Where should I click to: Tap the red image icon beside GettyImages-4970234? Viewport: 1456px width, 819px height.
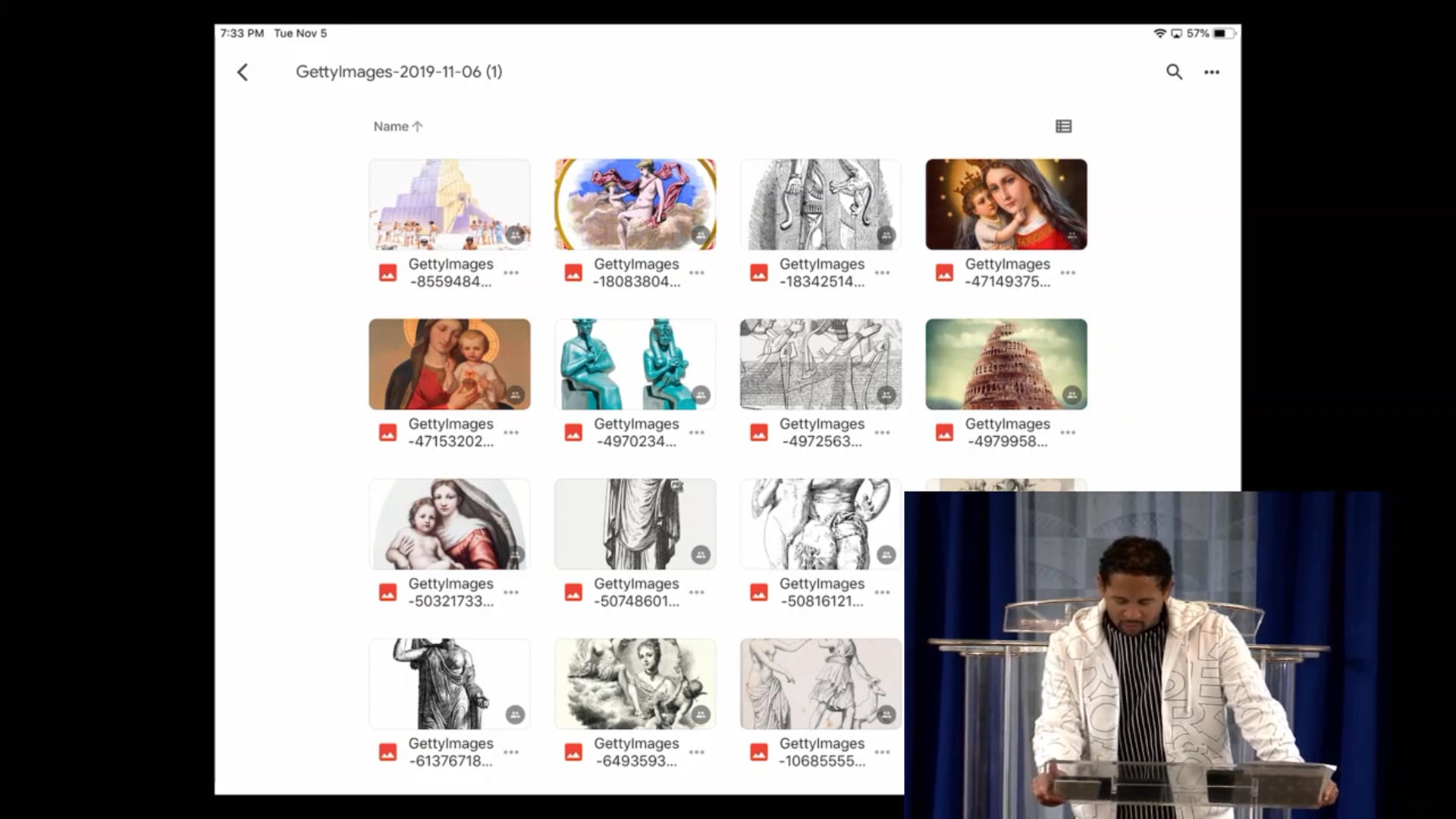coord(573,432)
